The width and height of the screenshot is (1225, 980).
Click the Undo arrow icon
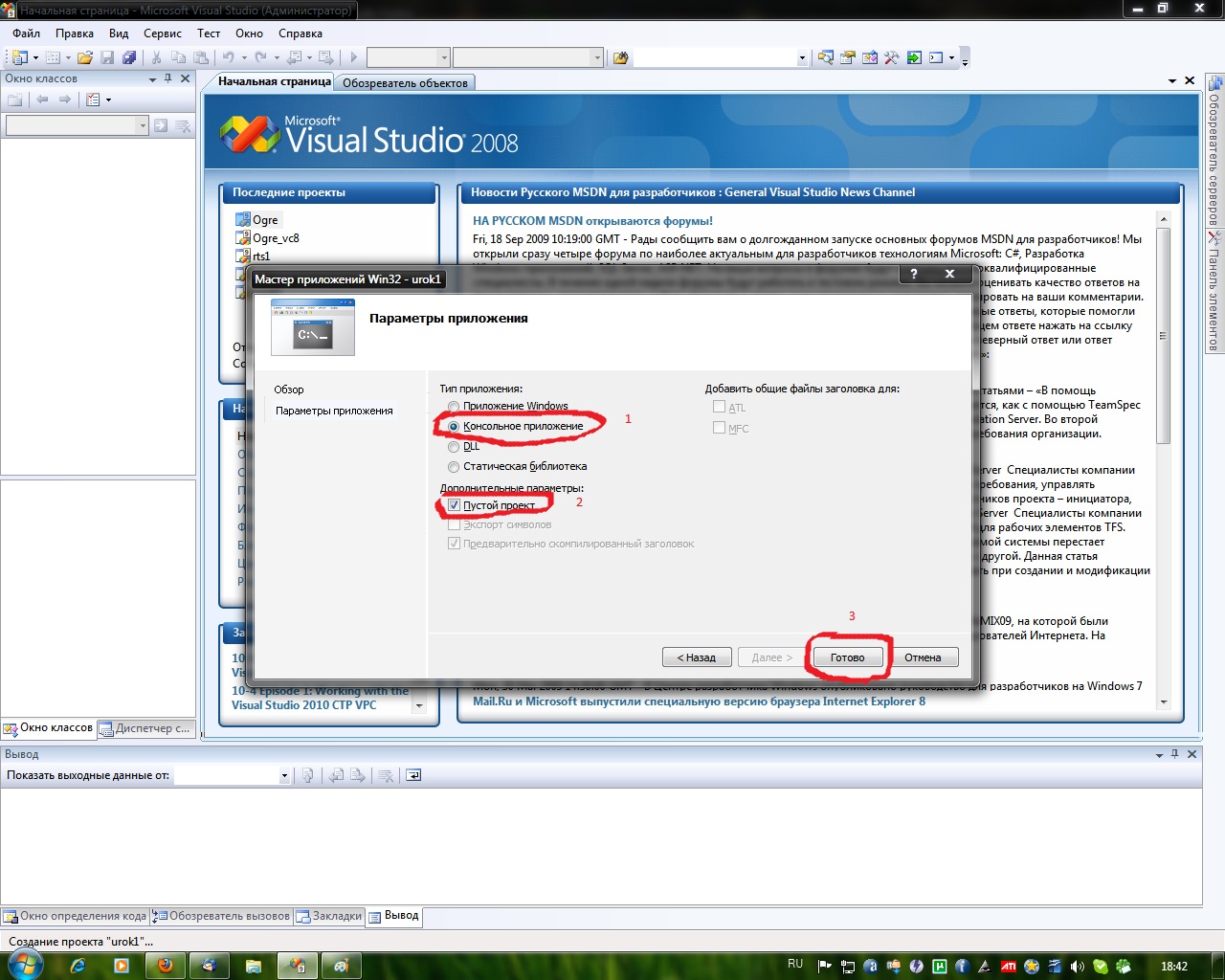coord(228,57)
